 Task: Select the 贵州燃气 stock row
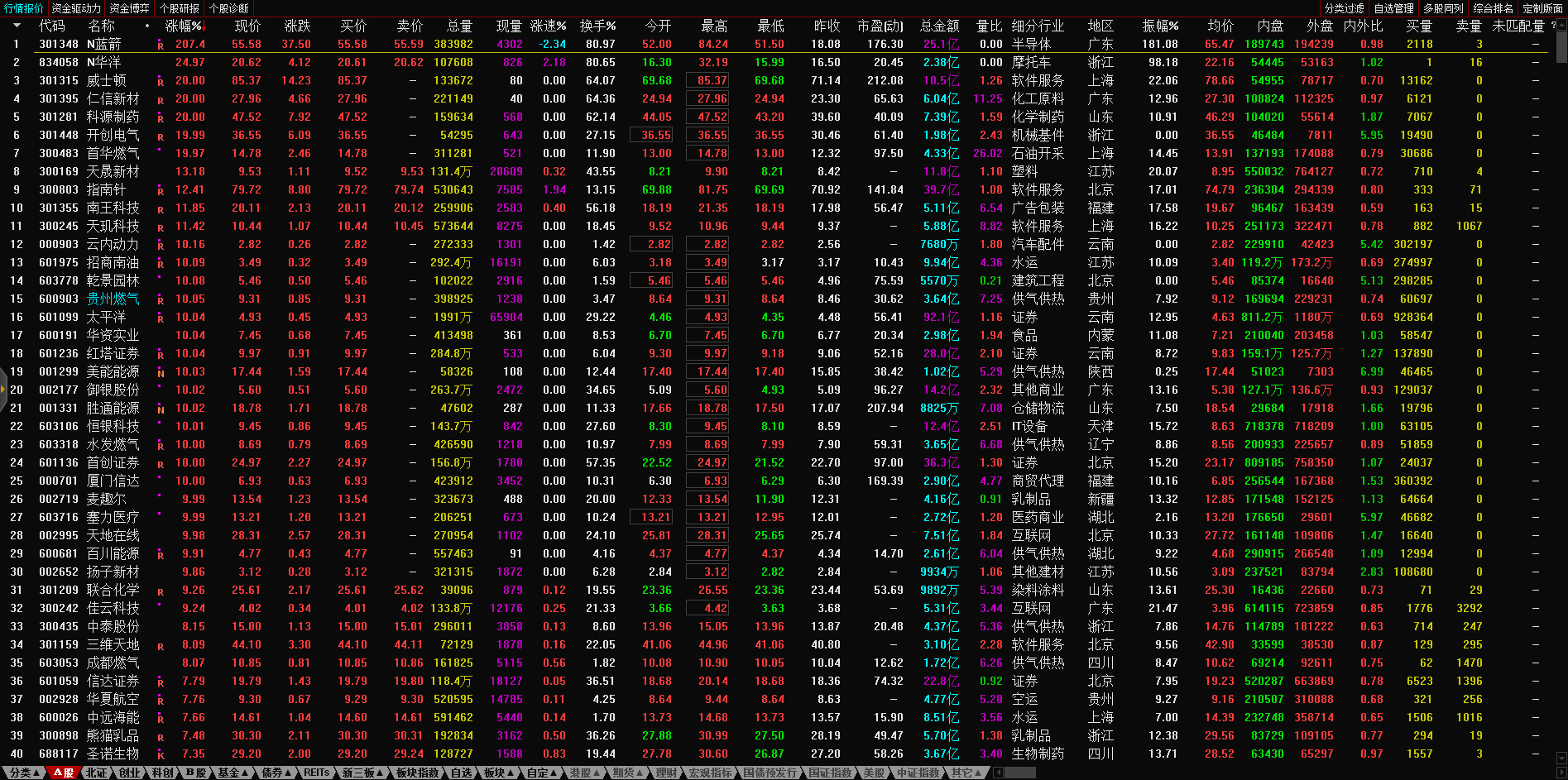(113, 299)
